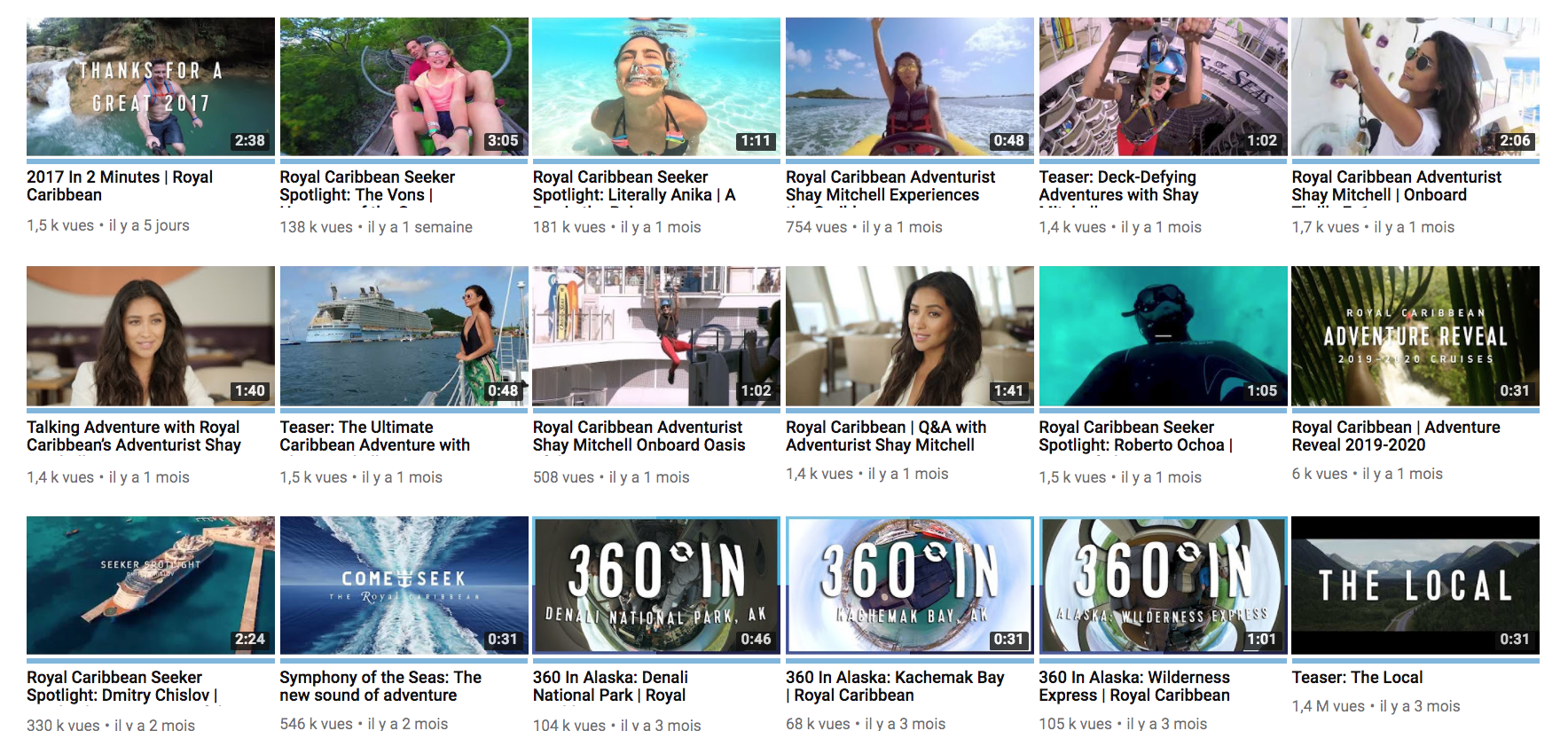1568x731 pixels.
Task: Click the '2017 In 2 Minutes | Royal Caribbean' title
Action: tap(120, 186)
